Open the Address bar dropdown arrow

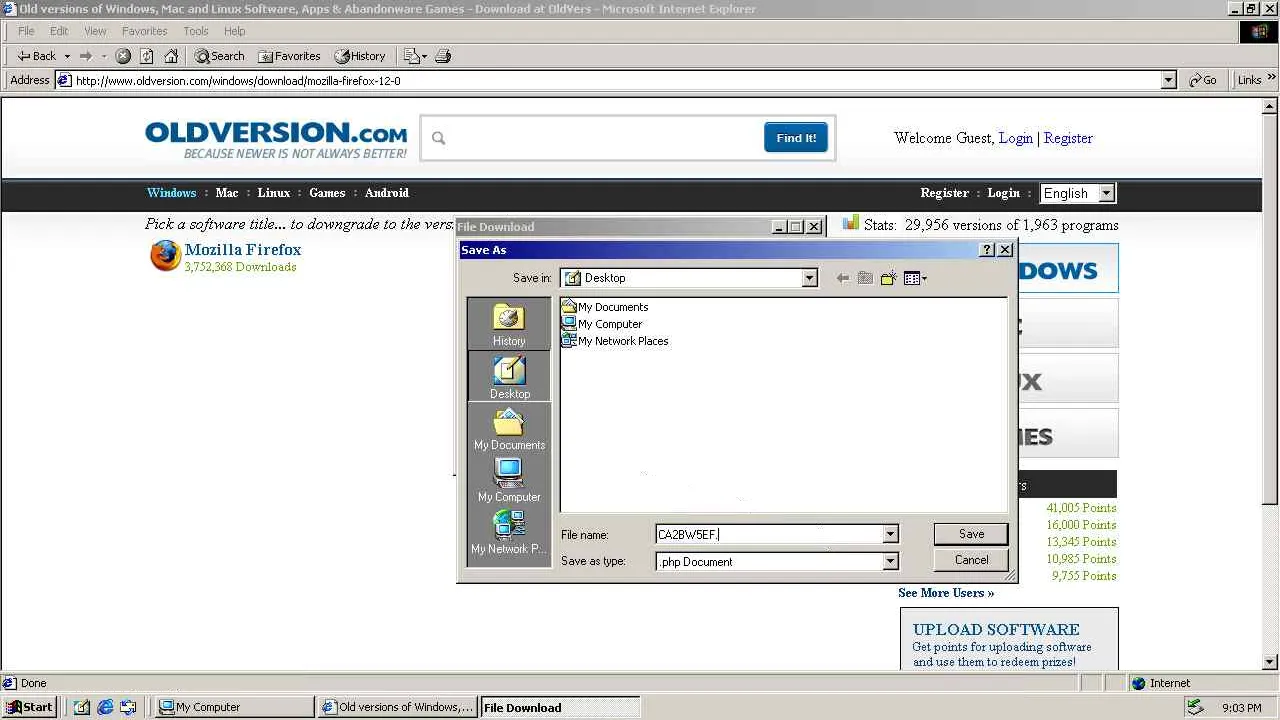(x=1168, y=80)
